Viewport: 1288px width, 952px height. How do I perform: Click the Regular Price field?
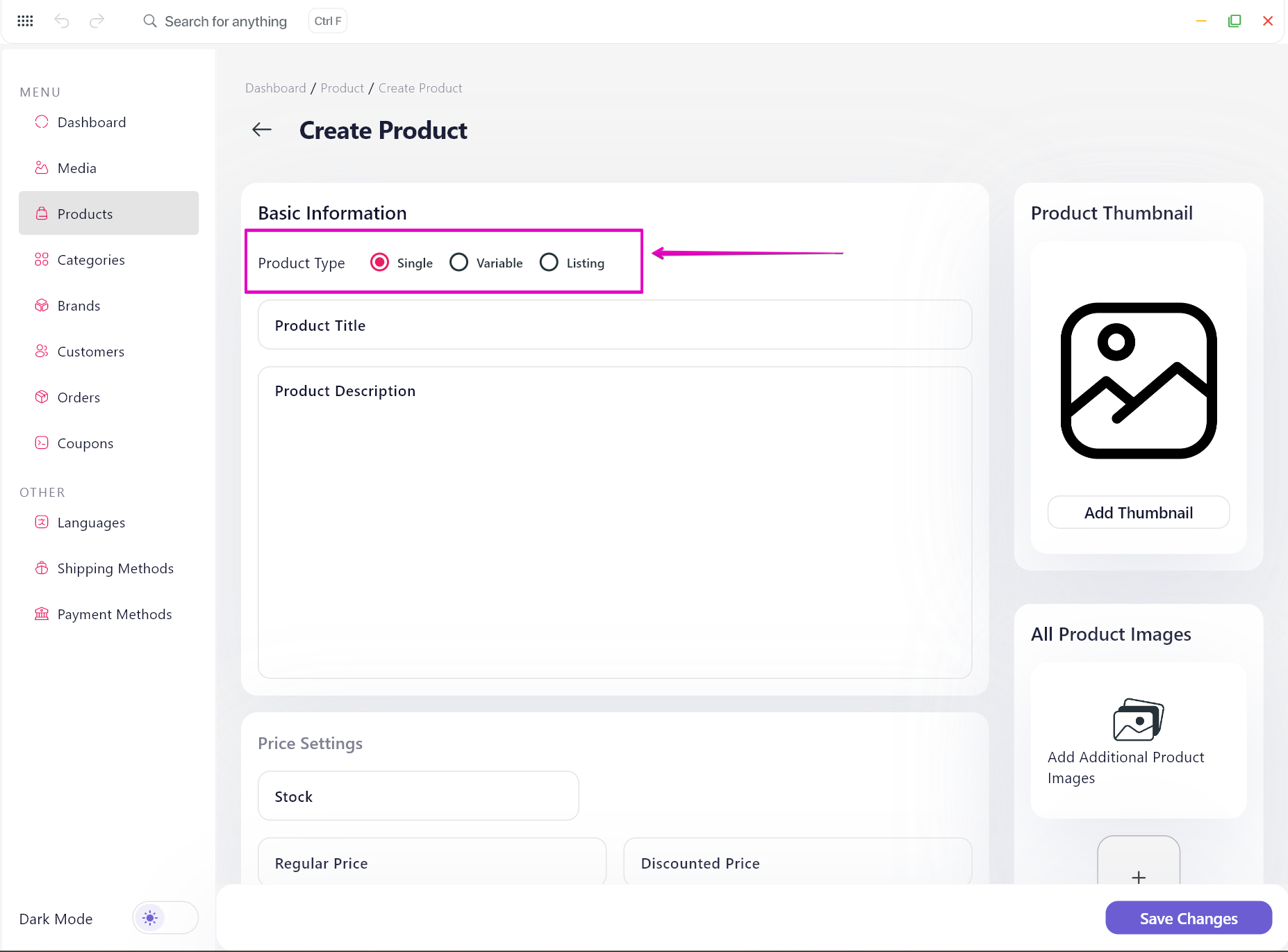point(432,862)
